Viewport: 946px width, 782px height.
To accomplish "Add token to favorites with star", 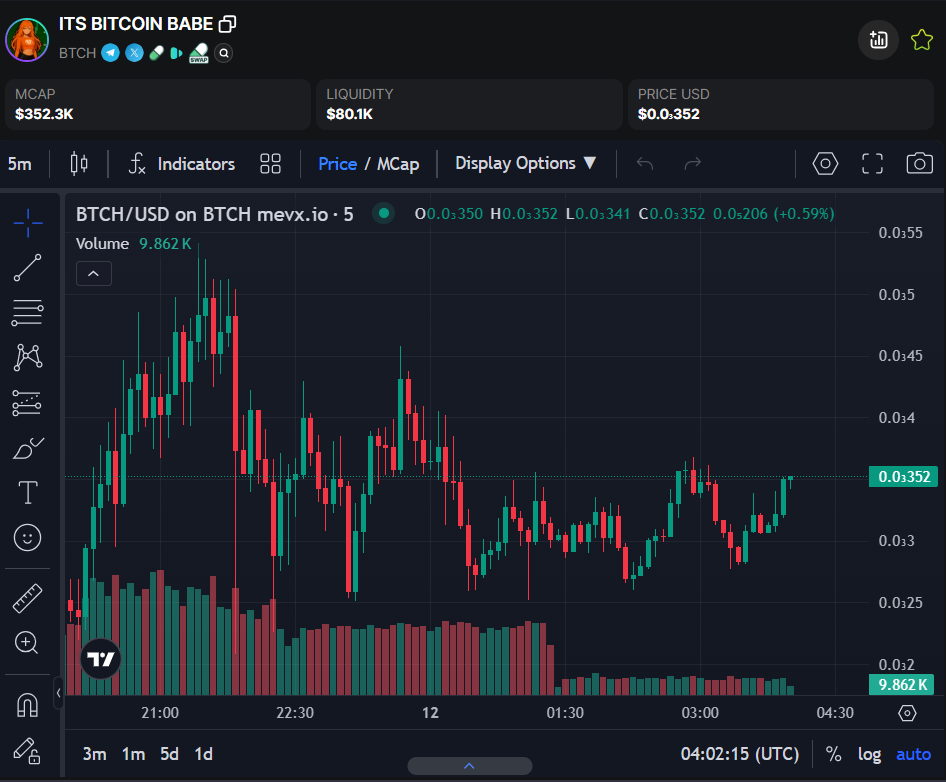I will (x=921, y=40).
